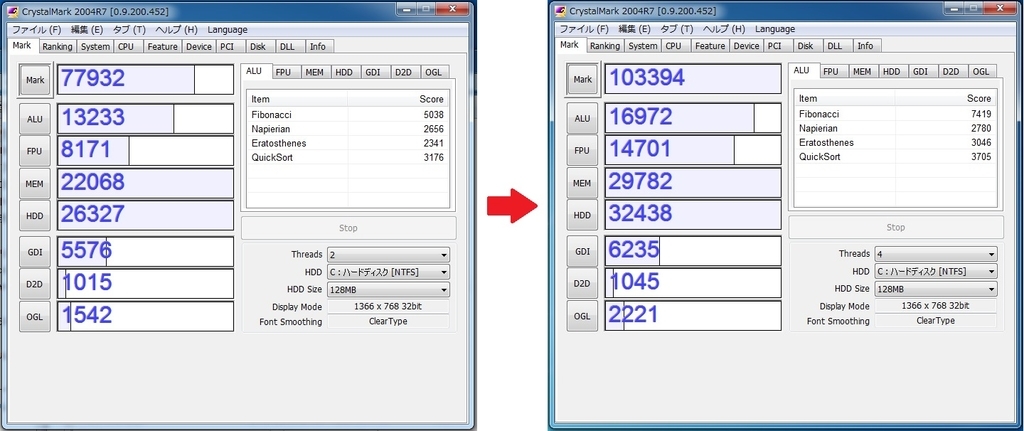Open ファイル (F) menu in left window
The image size is (1024, 431).
pyautogui.click(x=37, y=30)
